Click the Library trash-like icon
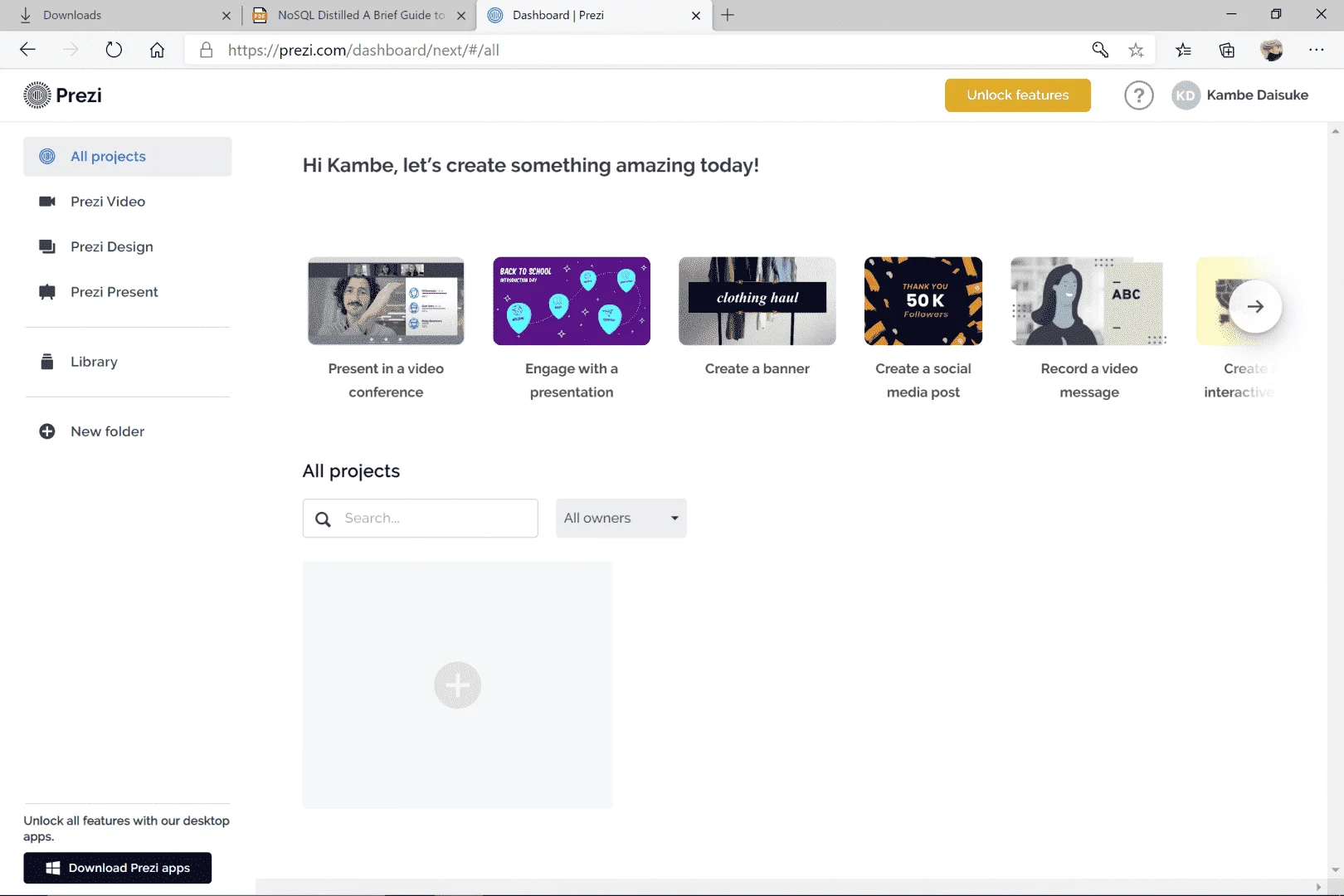This screenshot has height=896, width=1344. (47, 362)
